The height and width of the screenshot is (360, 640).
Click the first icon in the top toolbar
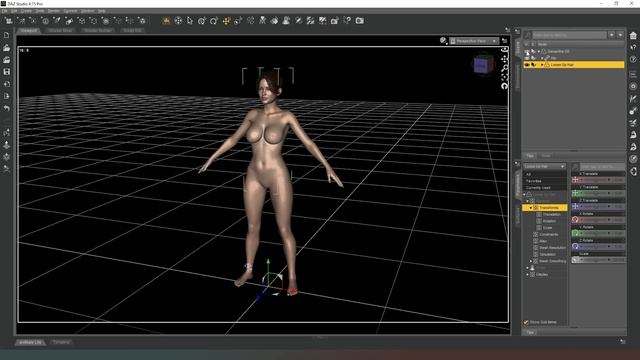pyautogui.click(x=8, y=20)
